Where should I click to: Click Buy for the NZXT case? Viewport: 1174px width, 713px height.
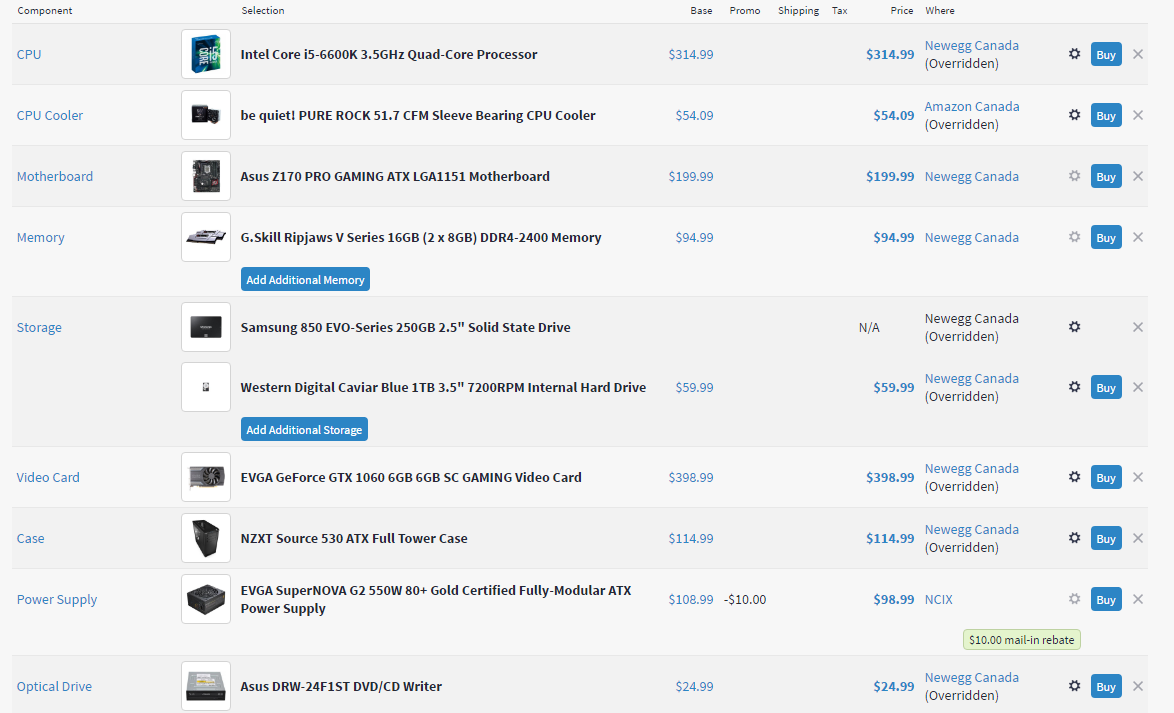tap(1106, 538)
